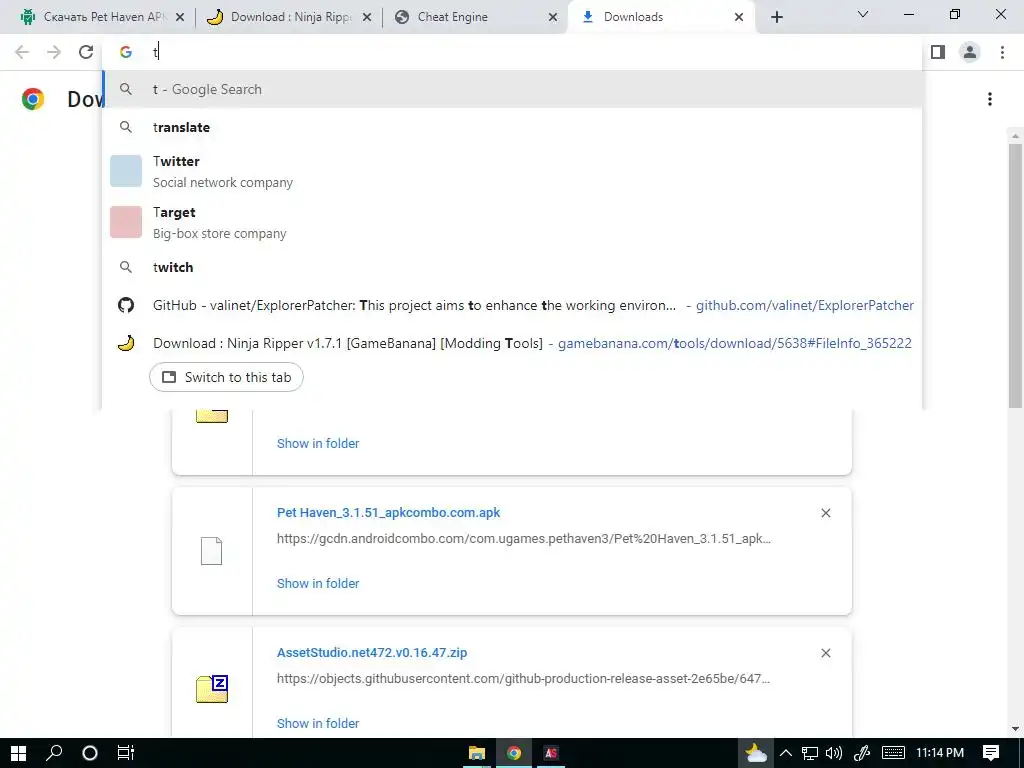The height and width of the screenshot is (768, 1024).
Task: Open the tab search chevron
Action: (x=863, y=14)
